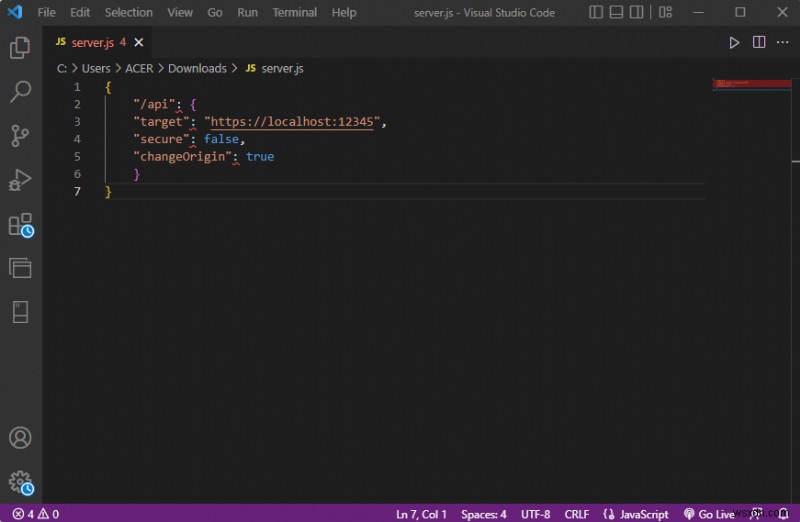Select the UTF-8 encoding indicator
The height and width of the screenshot is (522, 800).
(533, 514)
